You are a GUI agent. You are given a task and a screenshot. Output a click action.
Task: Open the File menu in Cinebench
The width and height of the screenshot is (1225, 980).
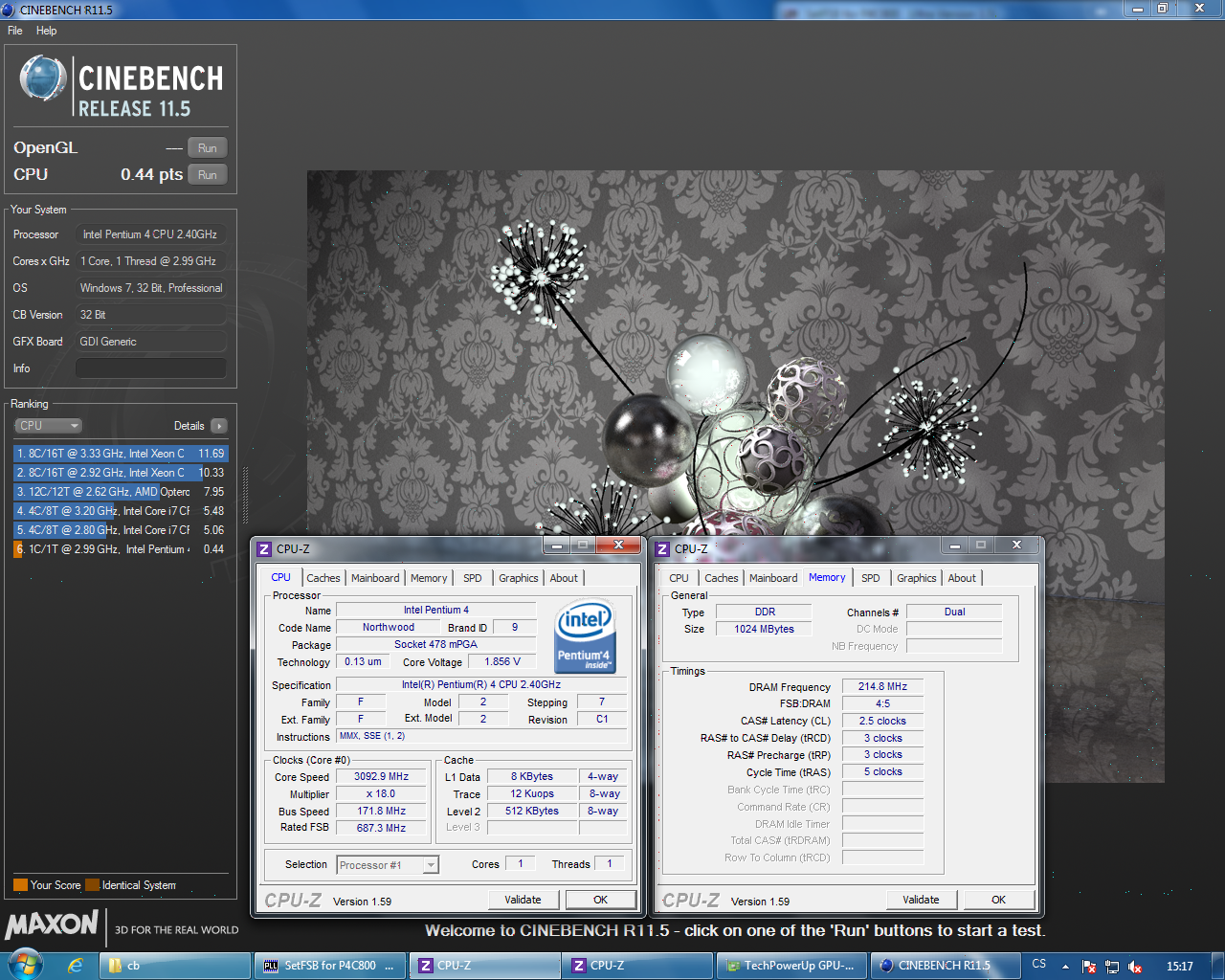pos(15,31)
